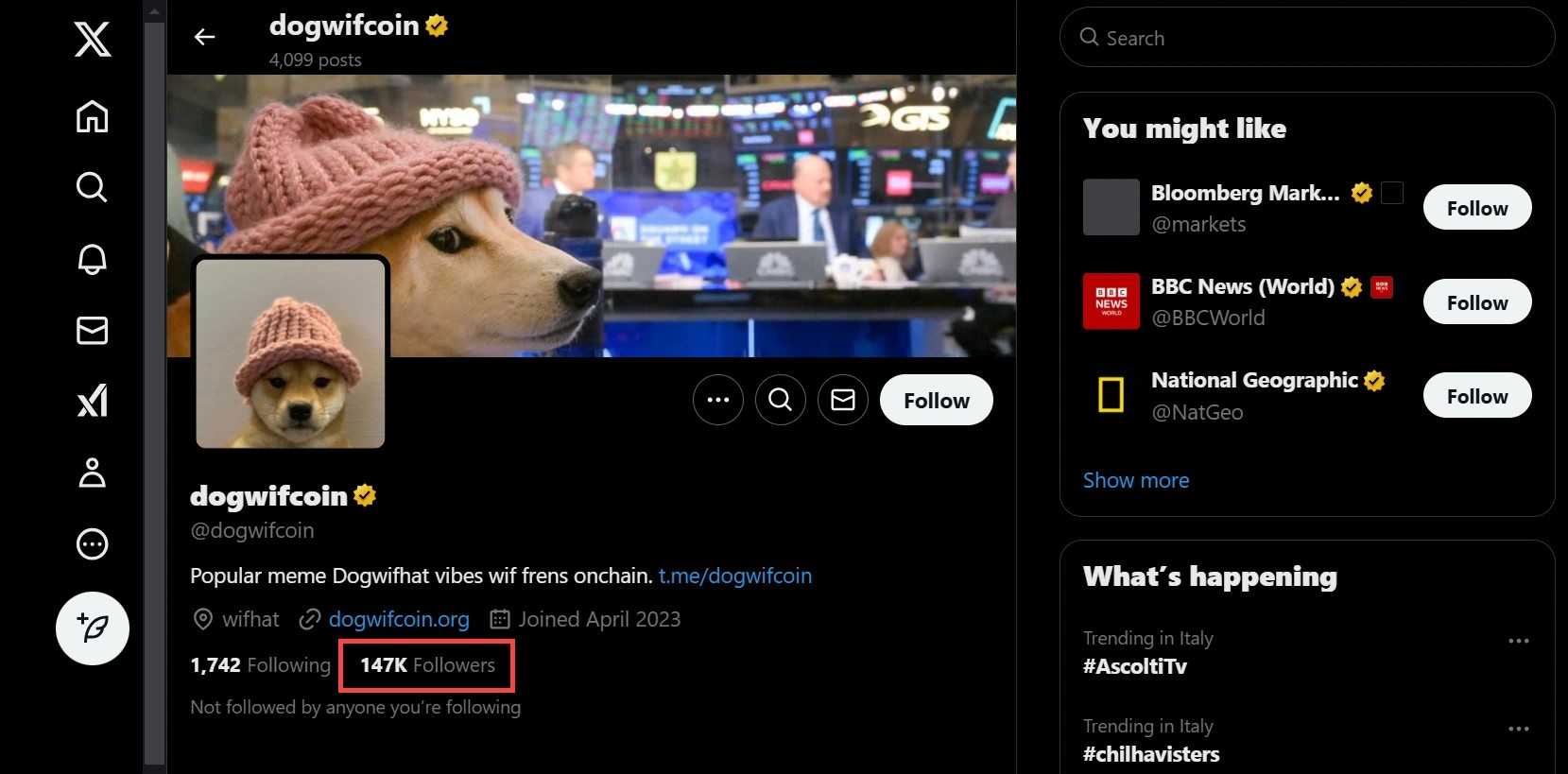Open the #AscoltiTv trending topic
Image resolution: width=1568 pixels, height=774 pixels.
coord(1135,666)
